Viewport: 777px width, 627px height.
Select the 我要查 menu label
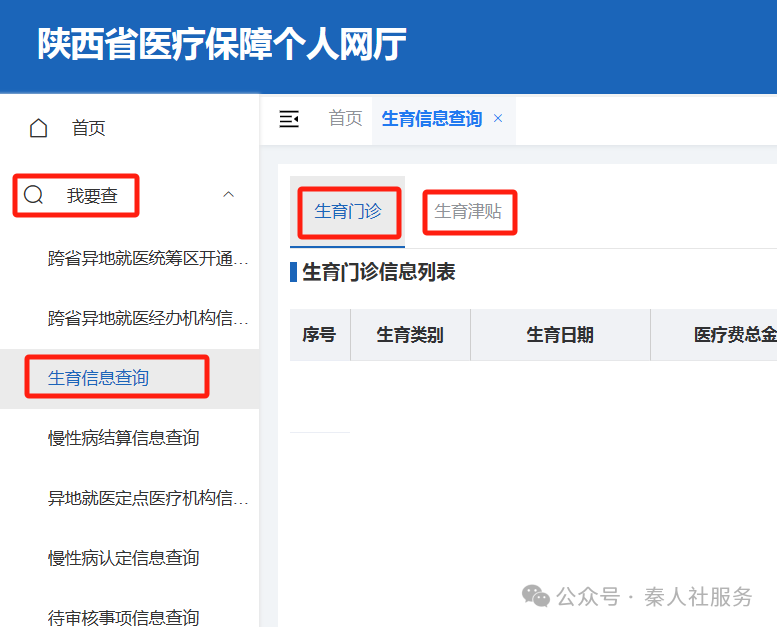coord(92,196)
